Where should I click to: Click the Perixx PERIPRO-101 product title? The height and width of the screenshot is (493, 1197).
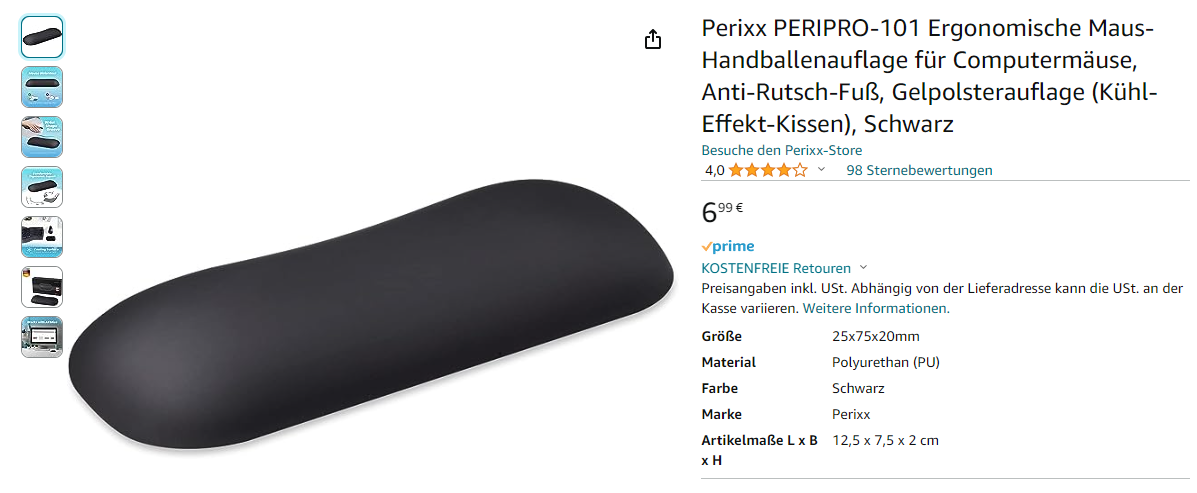tap(929, 76)
